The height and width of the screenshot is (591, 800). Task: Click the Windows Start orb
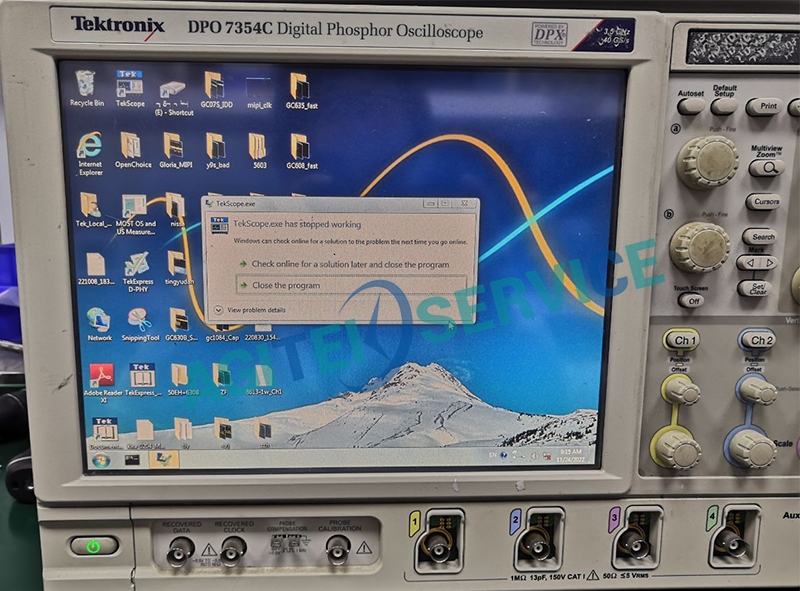pyautogui.click(x=101, y=461)
